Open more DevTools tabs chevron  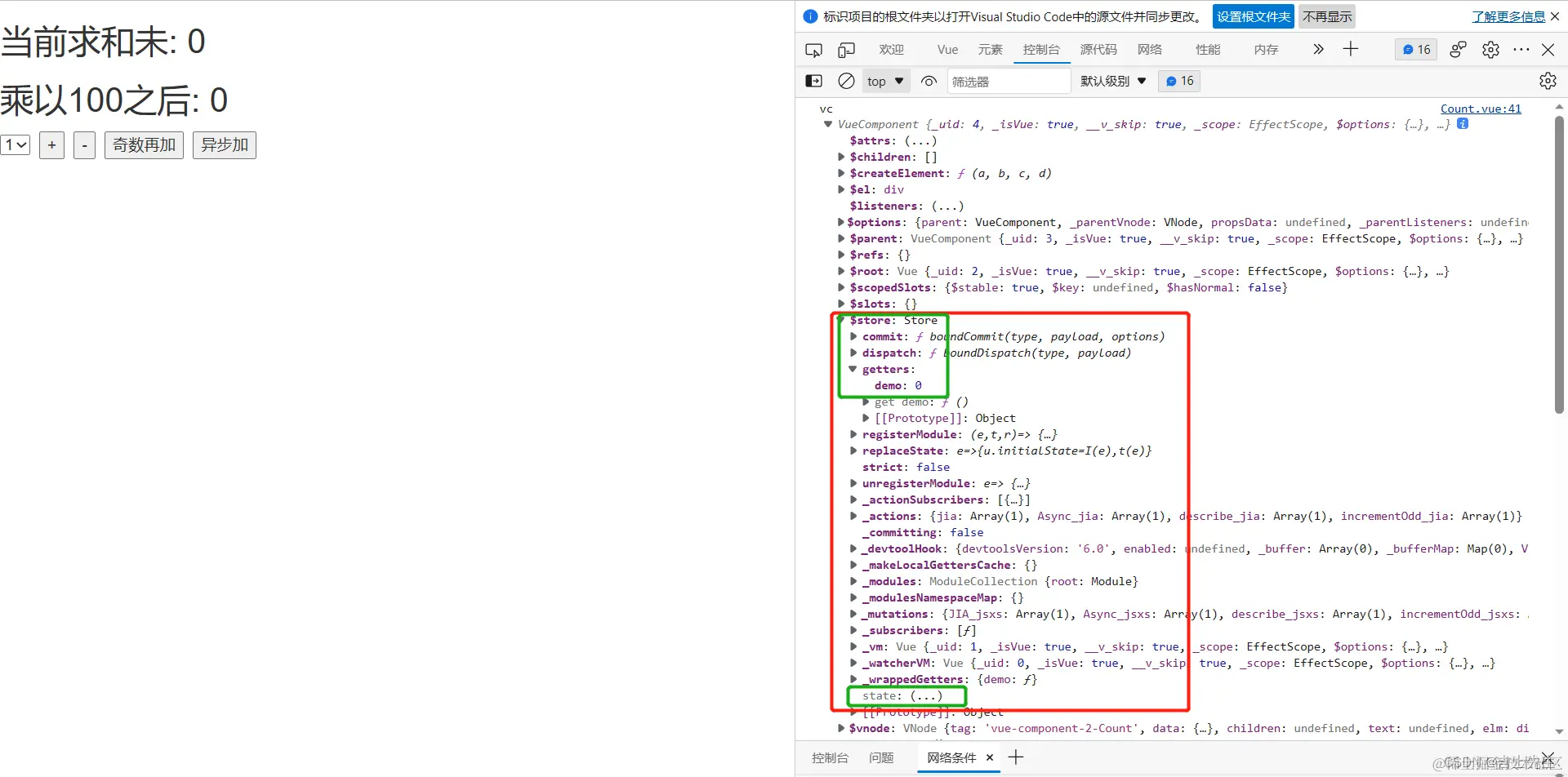pyautogui.click(x=1318, y=50)
